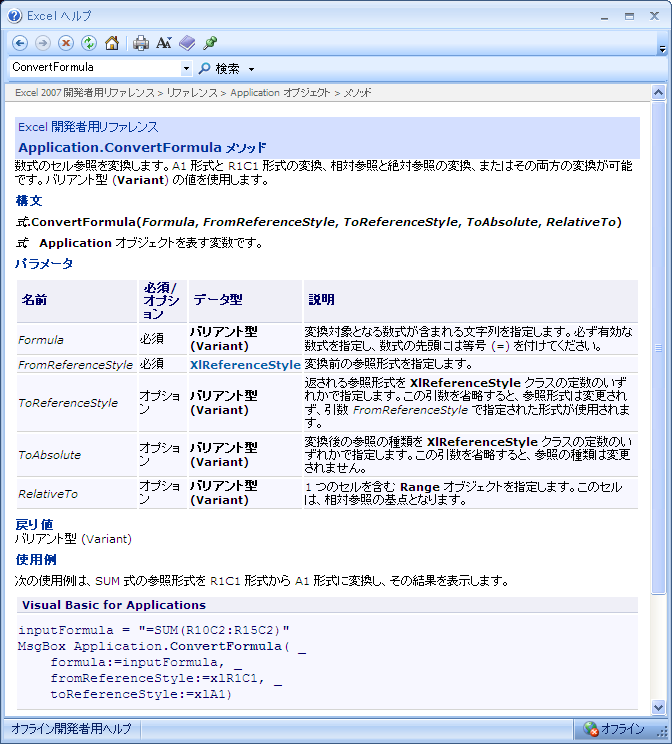Viewport: 672px width, 744px height.
Task: Open the Application オブジェクト breadcrumb link
Action: click(x=280, y=93)
